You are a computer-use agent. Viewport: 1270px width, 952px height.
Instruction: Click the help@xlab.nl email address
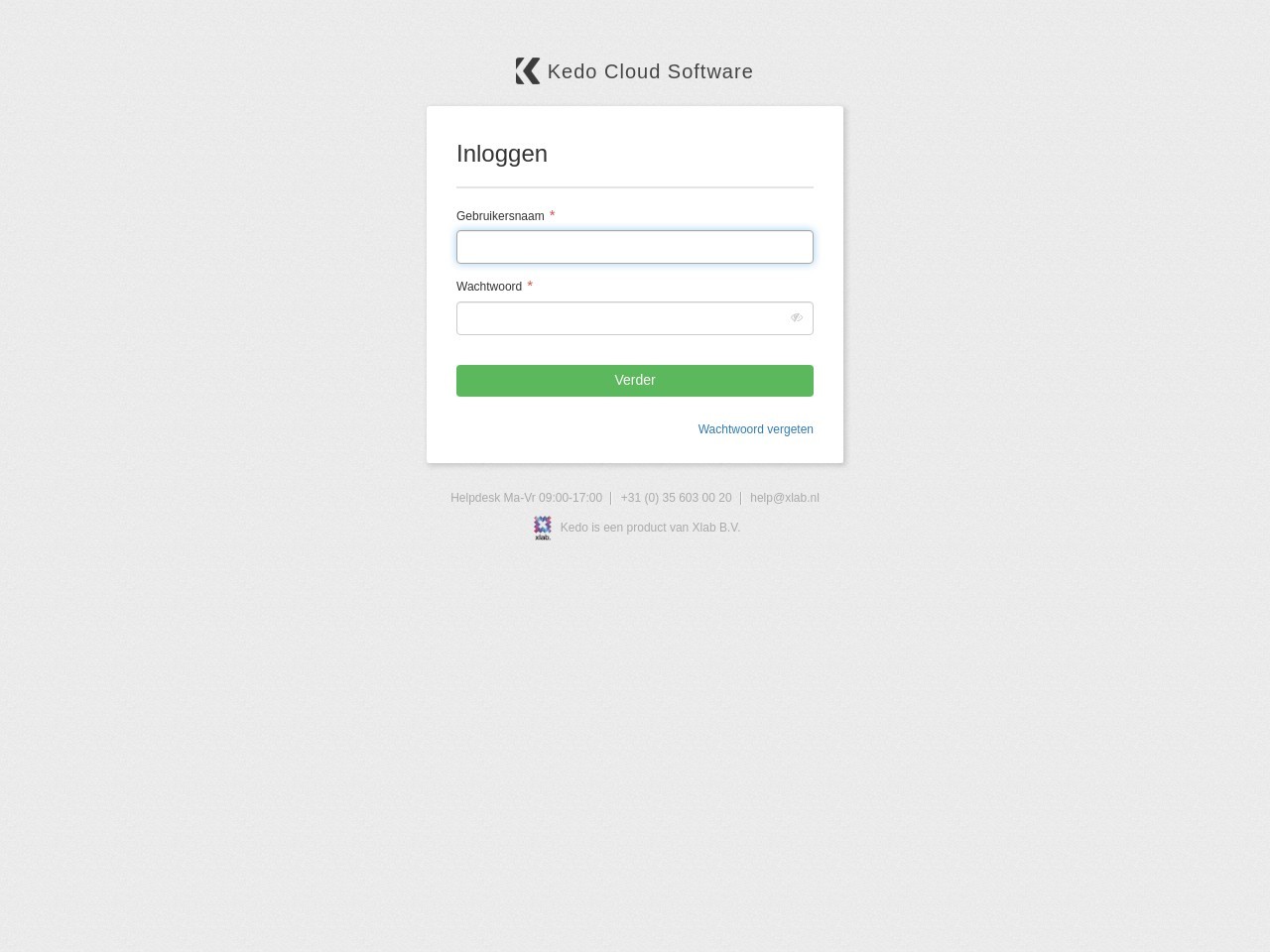click(x=785, y=498)
